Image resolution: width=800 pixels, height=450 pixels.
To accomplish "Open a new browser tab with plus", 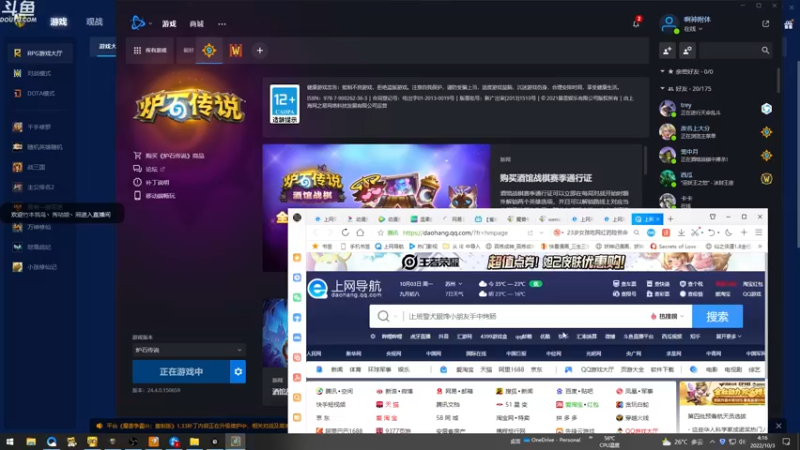I will (670, 219).
